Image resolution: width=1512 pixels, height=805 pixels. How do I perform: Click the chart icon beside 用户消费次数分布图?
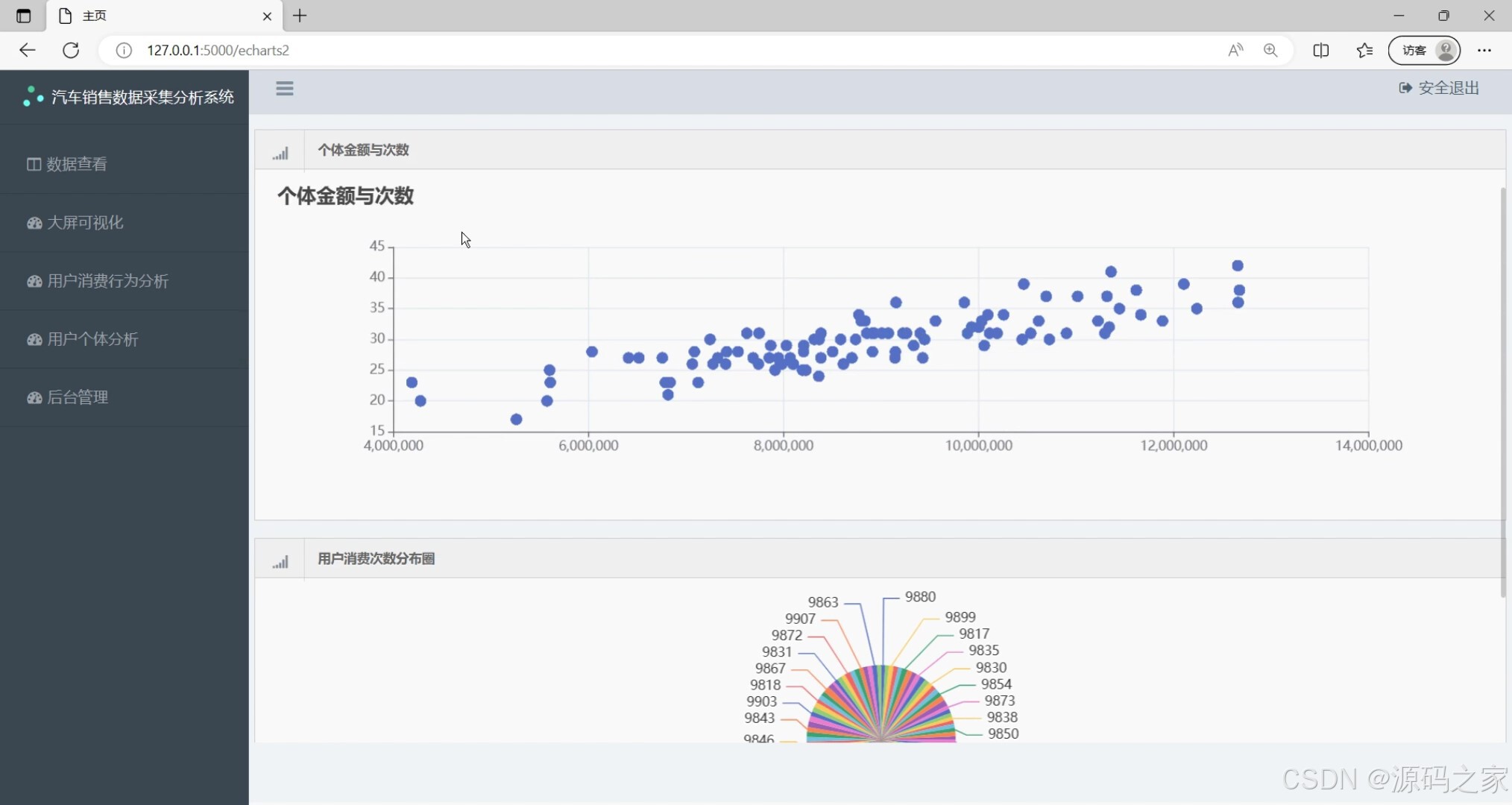[x=280, y=561]
